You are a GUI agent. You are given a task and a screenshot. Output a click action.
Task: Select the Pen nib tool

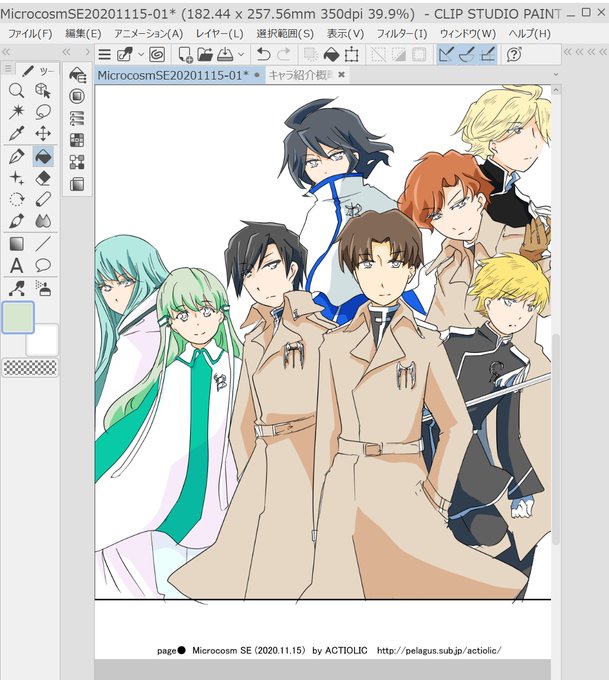tap(16, 156)
